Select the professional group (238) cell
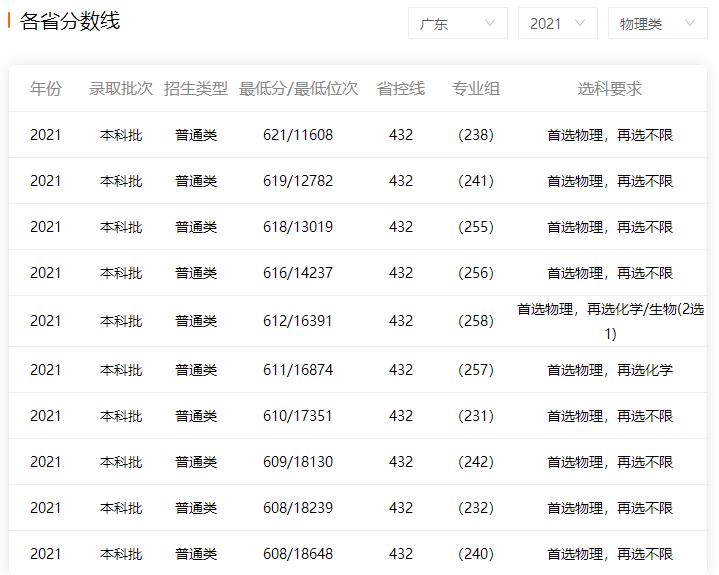This screenshot has height=575, width=719. [x=476, y=135]
